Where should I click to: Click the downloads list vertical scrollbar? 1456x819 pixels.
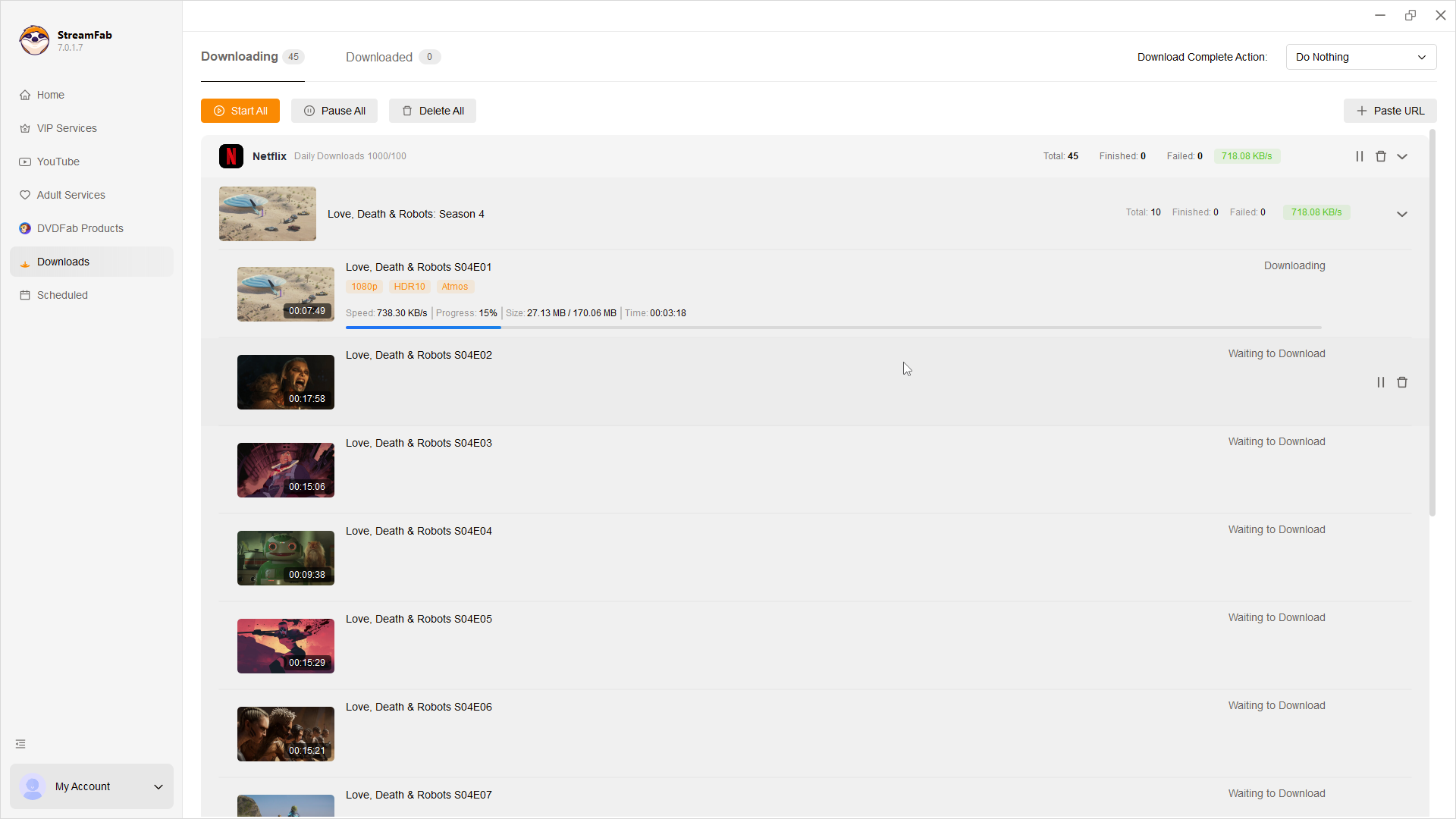point(1432,322)
